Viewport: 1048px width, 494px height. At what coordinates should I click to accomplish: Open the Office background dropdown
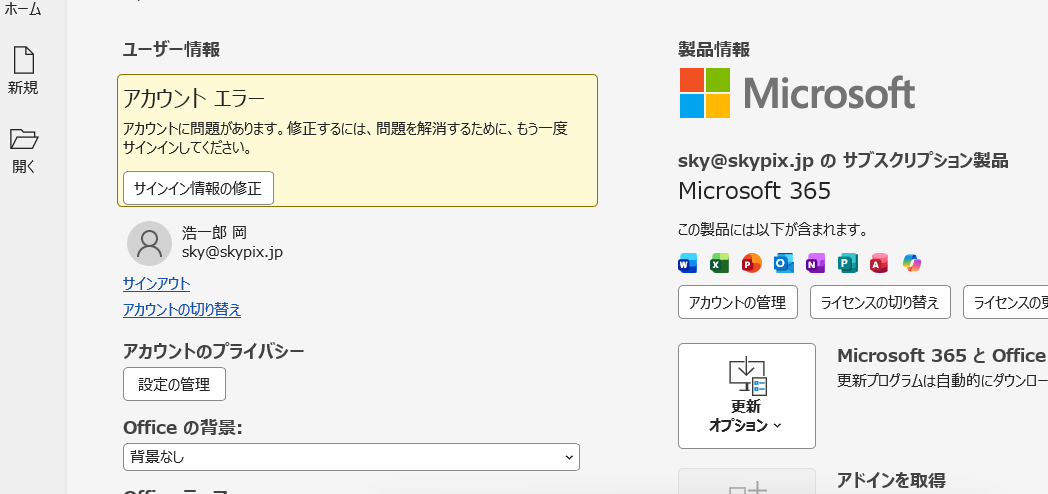point(351,457)
